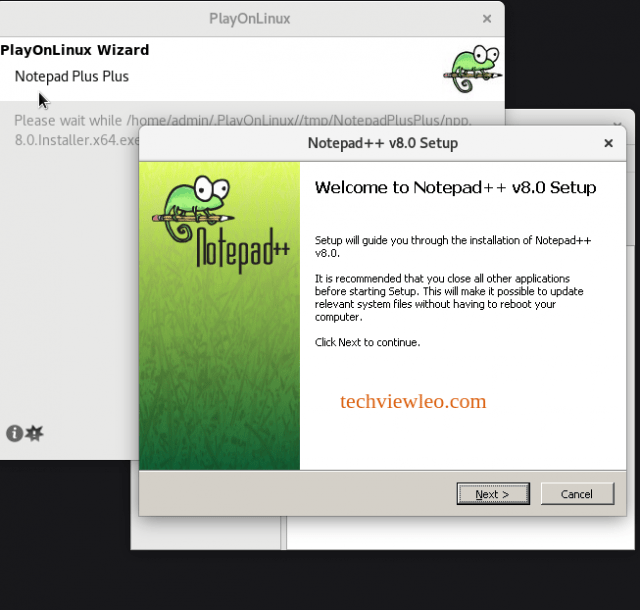Click the Notepad++ logo image in setup dialog
The height and width of the screenshot is (610, 640).
click(220, 225)
